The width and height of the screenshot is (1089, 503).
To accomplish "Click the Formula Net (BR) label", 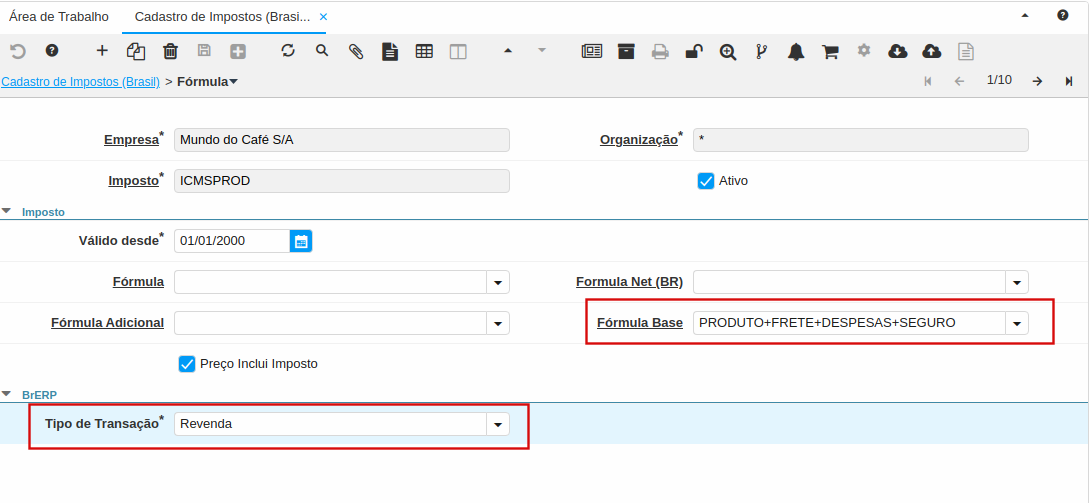I will [629, 282].
